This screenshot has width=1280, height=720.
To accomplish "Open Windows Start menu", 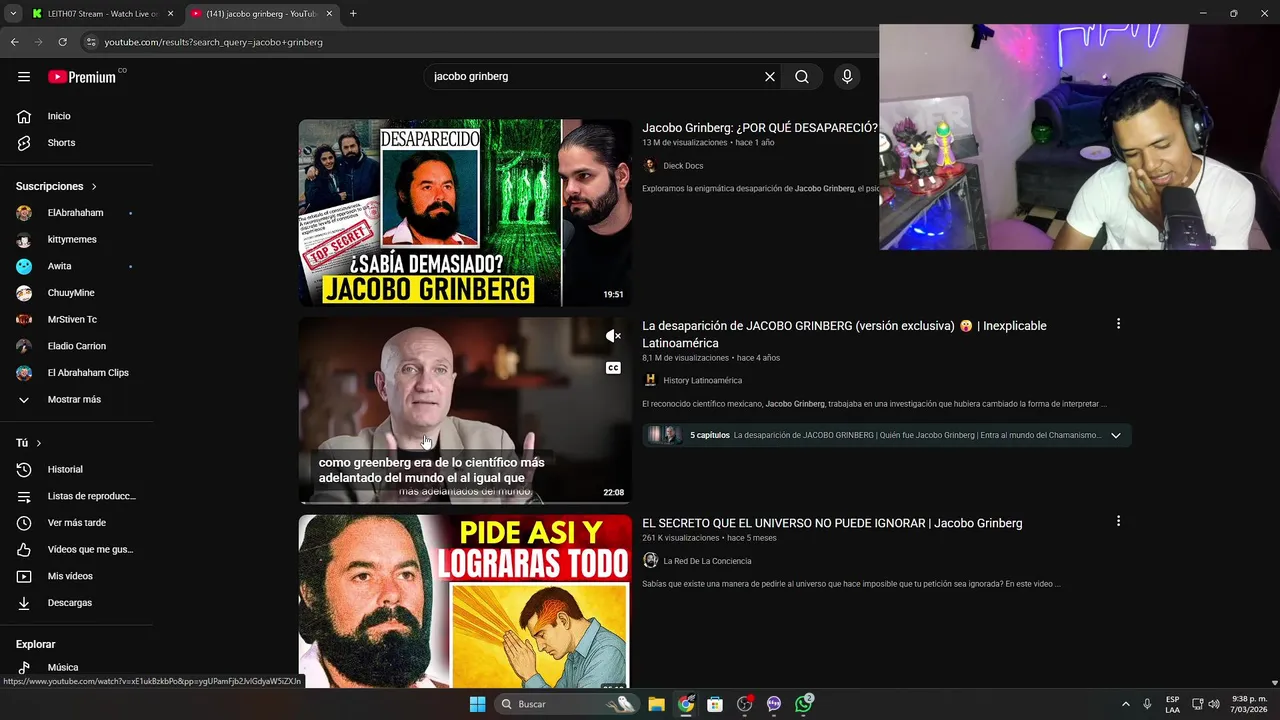I will tap(477, 704).
